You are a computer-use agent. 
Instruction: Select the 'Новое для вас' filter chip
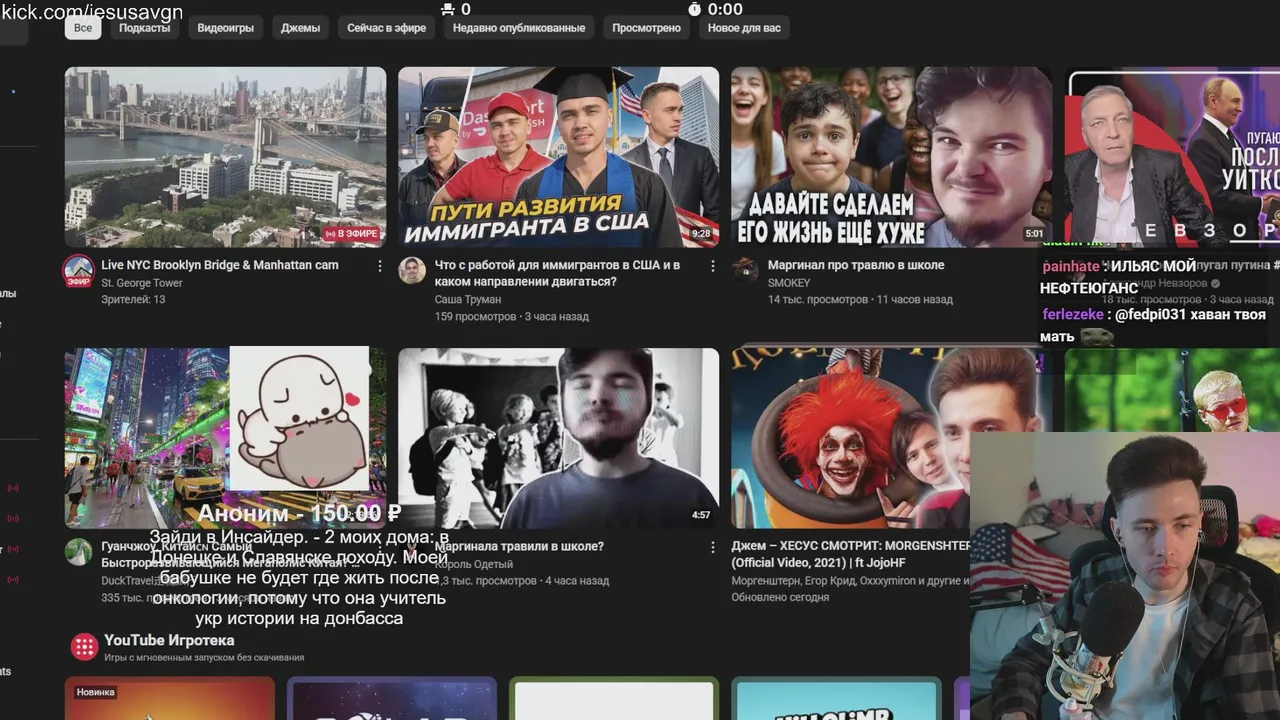[x=744, y=28]
